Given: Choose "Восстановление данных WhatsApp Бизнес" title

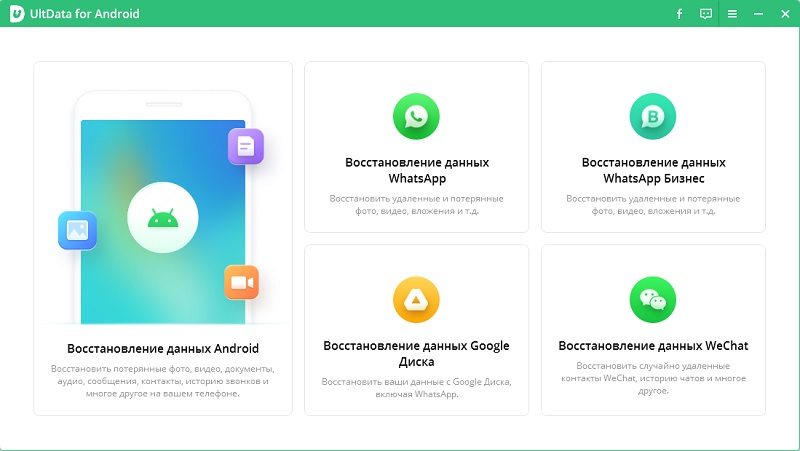Looking at the screenshot, I should (x=653, y=170).
